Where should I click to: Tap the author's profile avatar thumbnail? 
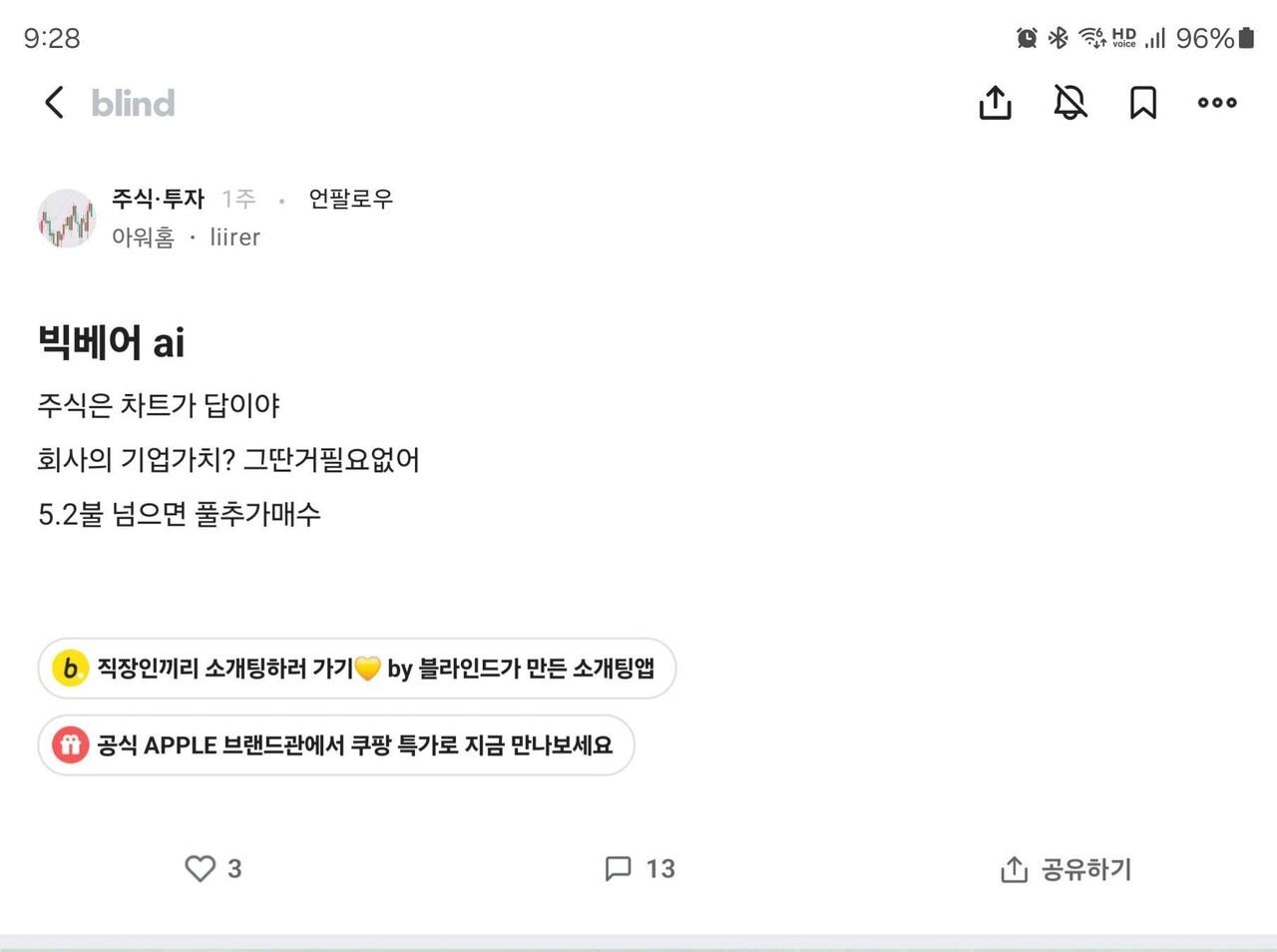(x=66, y=218)
